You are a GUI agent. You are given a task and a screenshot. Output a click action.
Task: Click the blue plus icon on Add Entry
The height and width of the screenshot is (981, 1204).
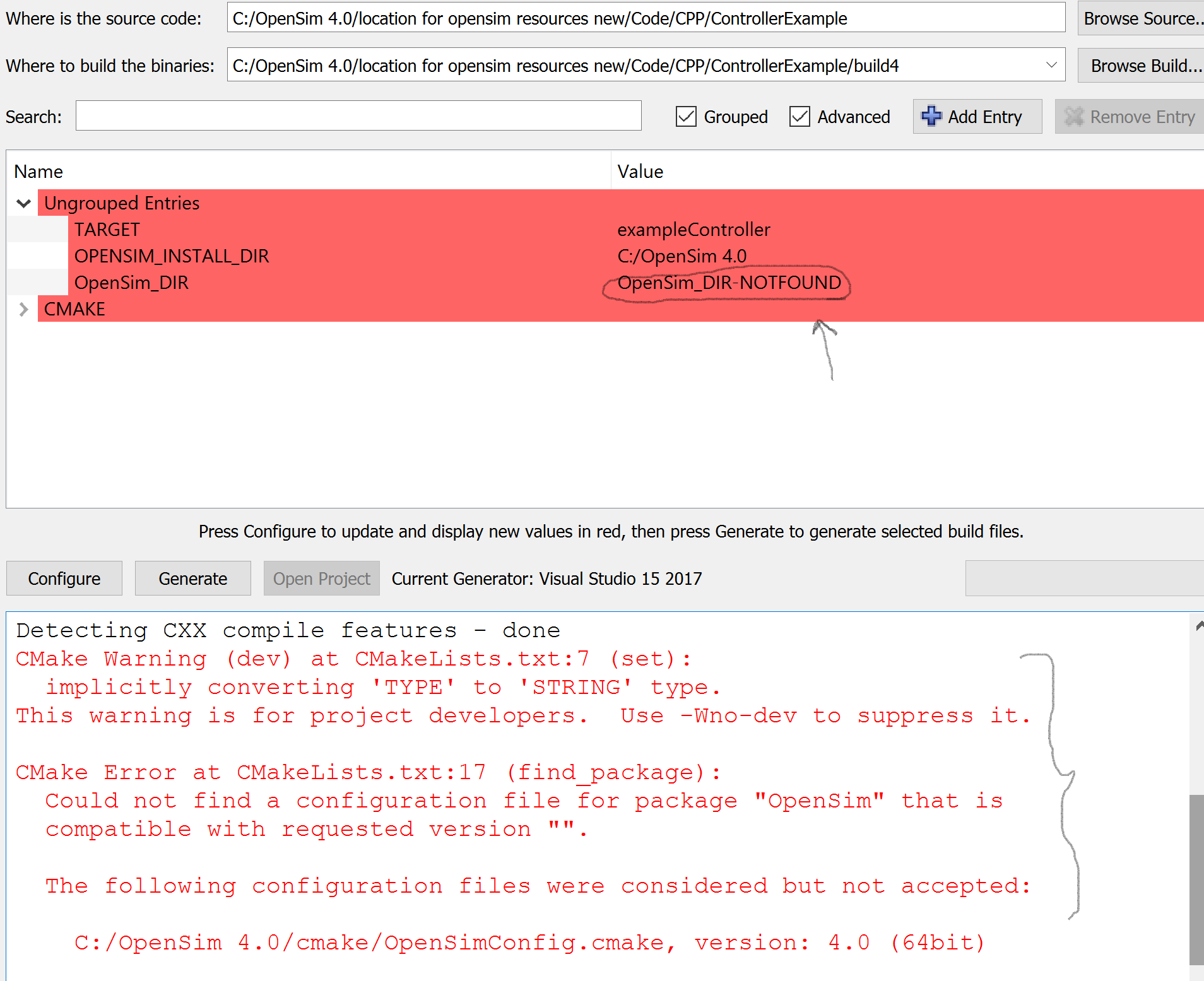931,116
